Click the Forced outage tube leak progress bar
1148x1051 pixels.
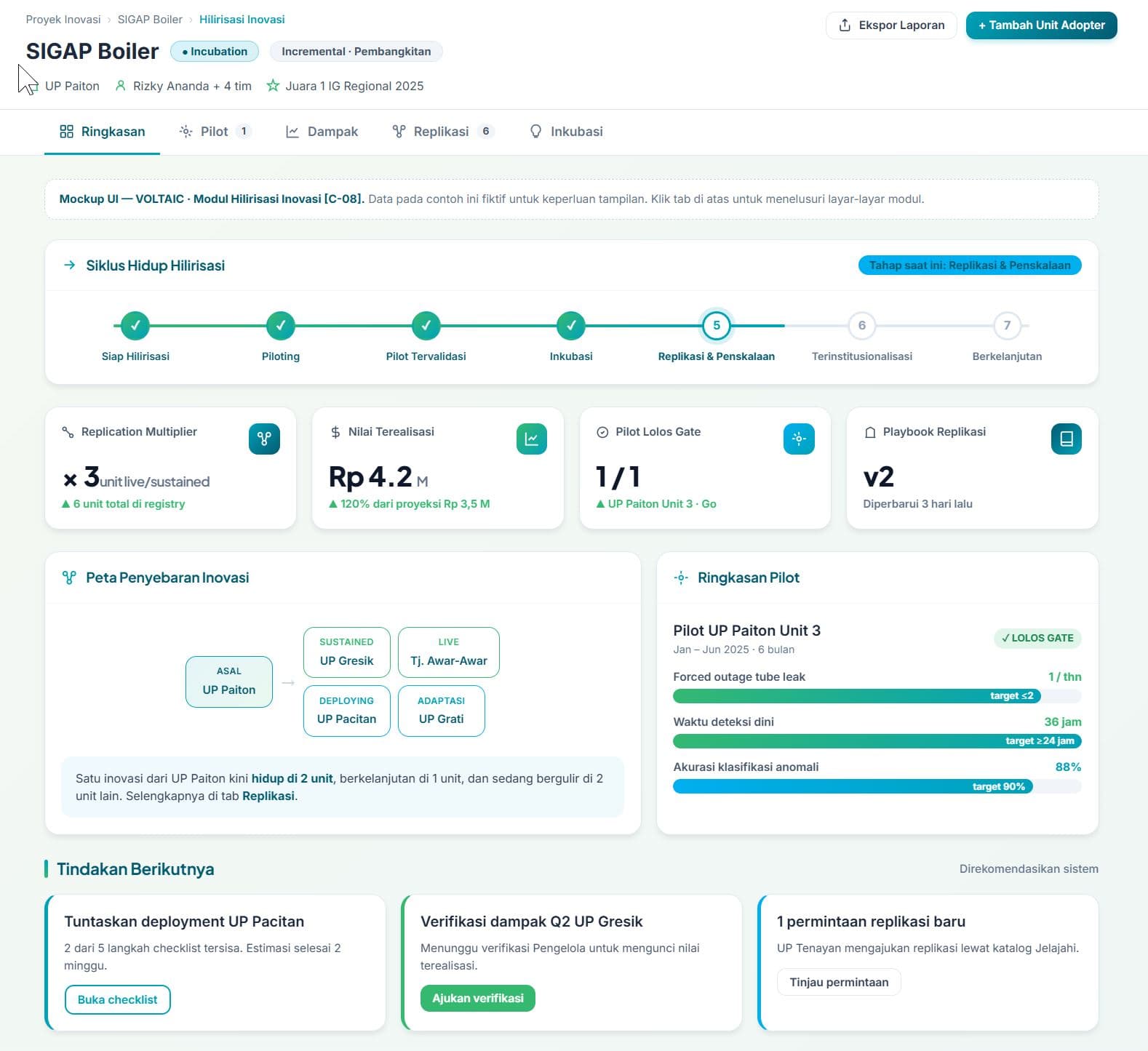point(877,696)
